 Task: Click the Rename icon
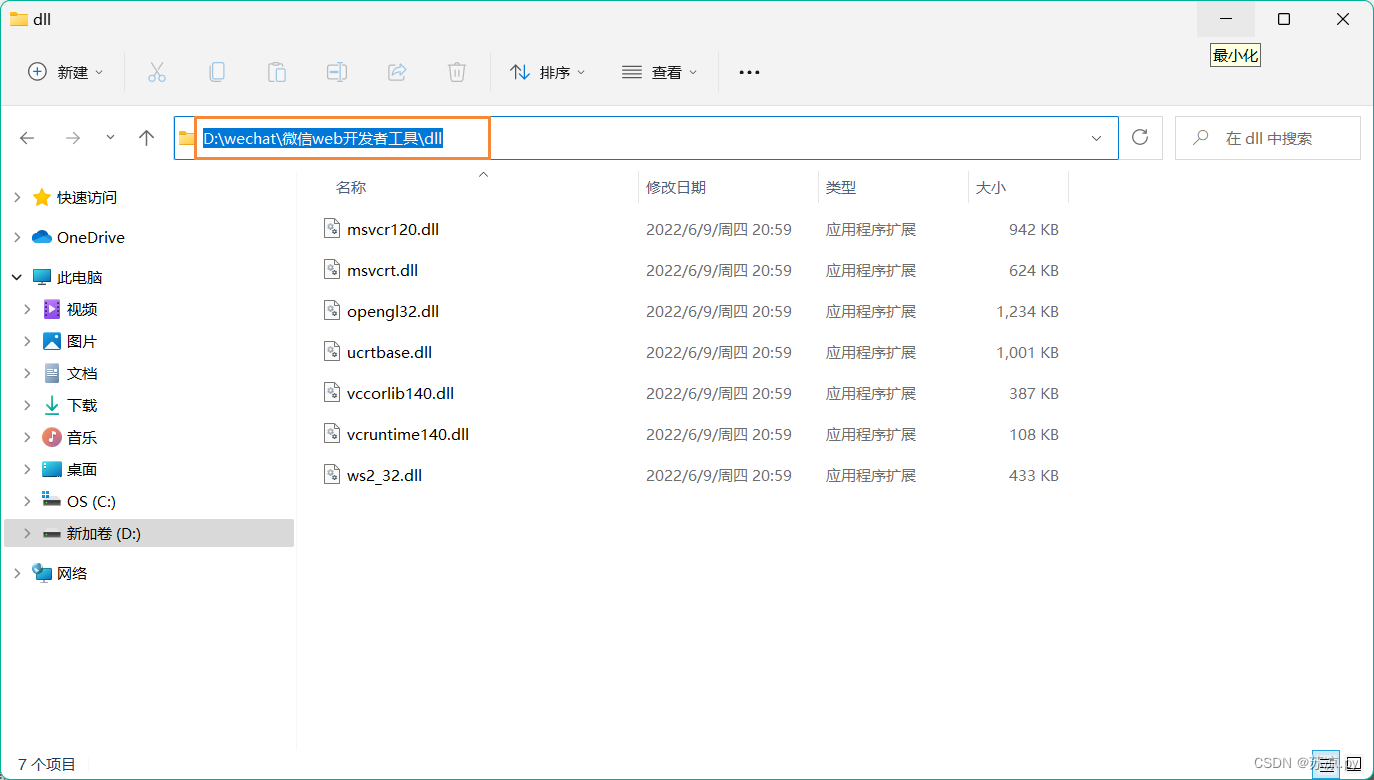point(337,71)
